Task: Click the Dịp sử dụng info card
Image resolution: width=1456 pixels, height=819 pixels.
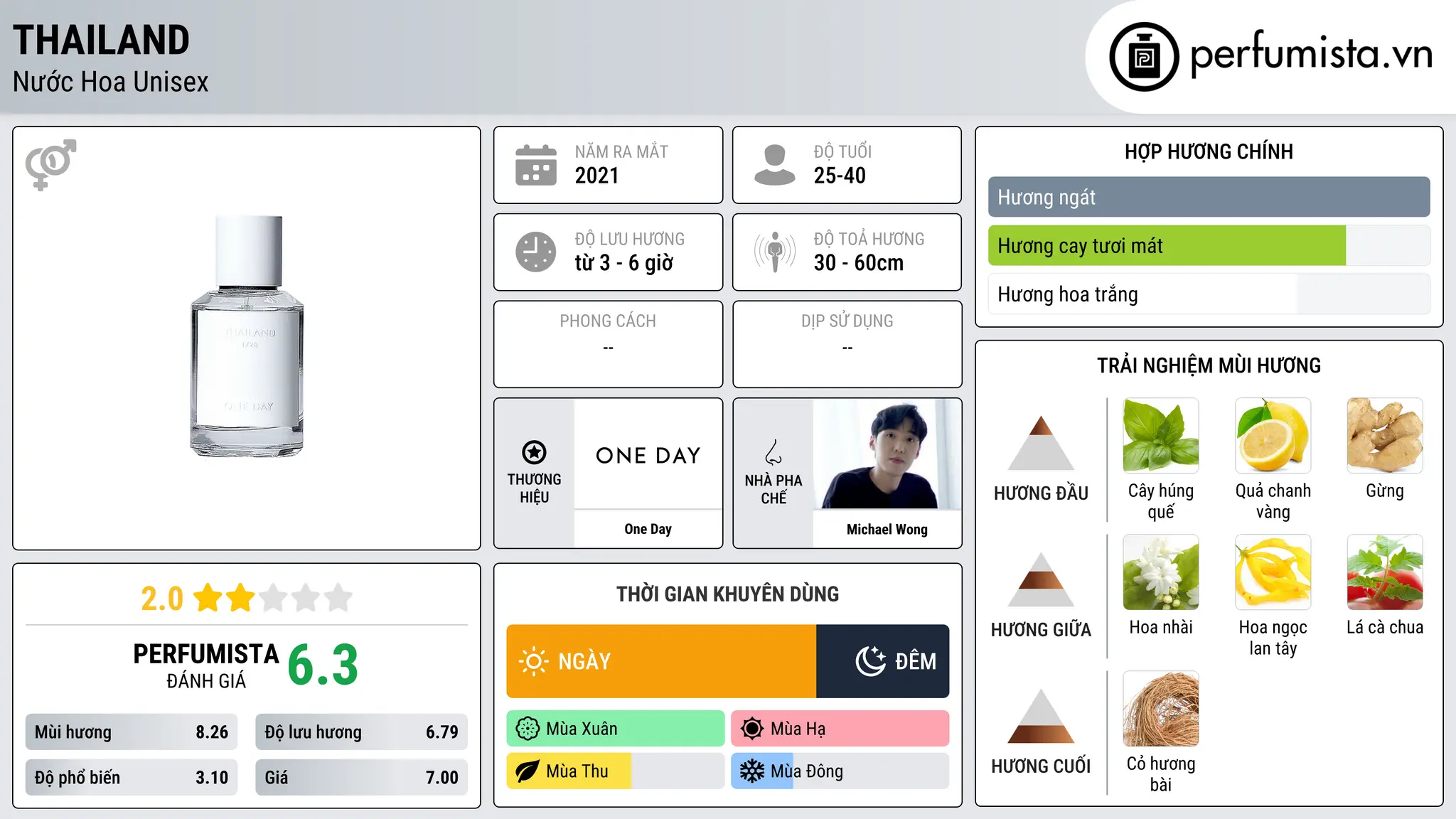Action: point(847,344)
